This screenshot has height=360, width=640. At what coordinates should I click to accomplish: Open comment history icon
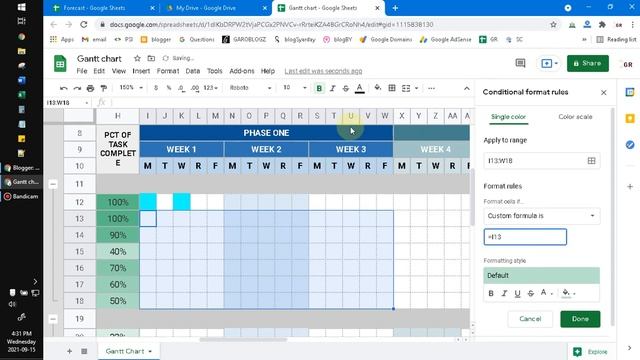(x=520, y=63)
